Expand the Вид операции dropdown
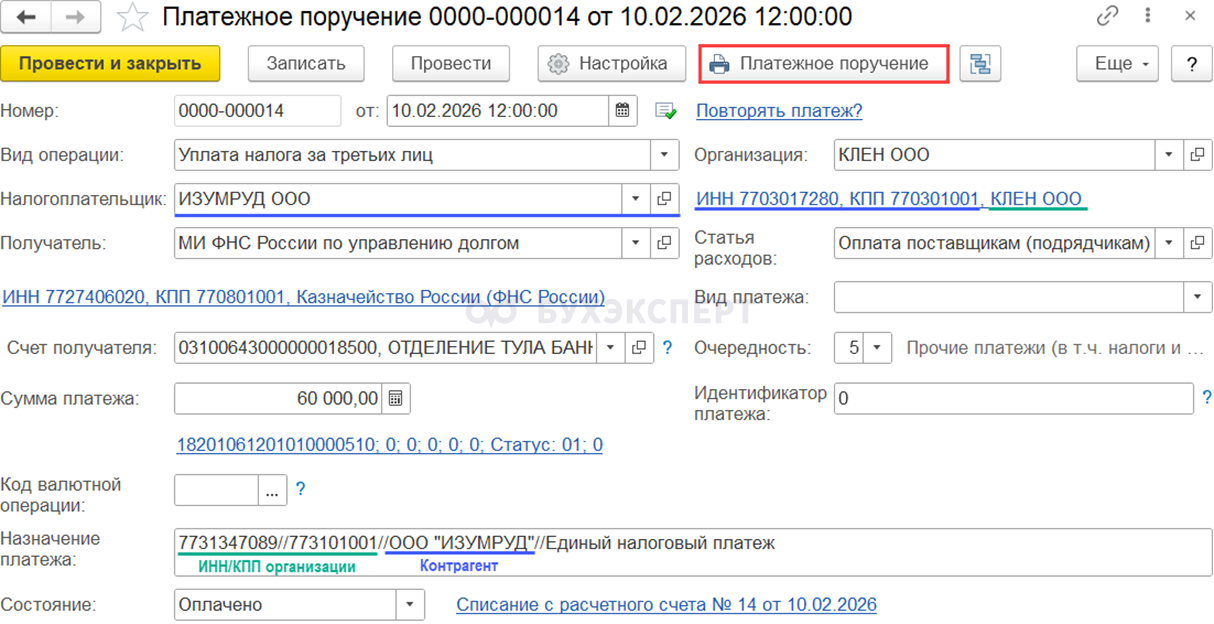This screenshot has width=1214, height=624. (x=664, y=155)
